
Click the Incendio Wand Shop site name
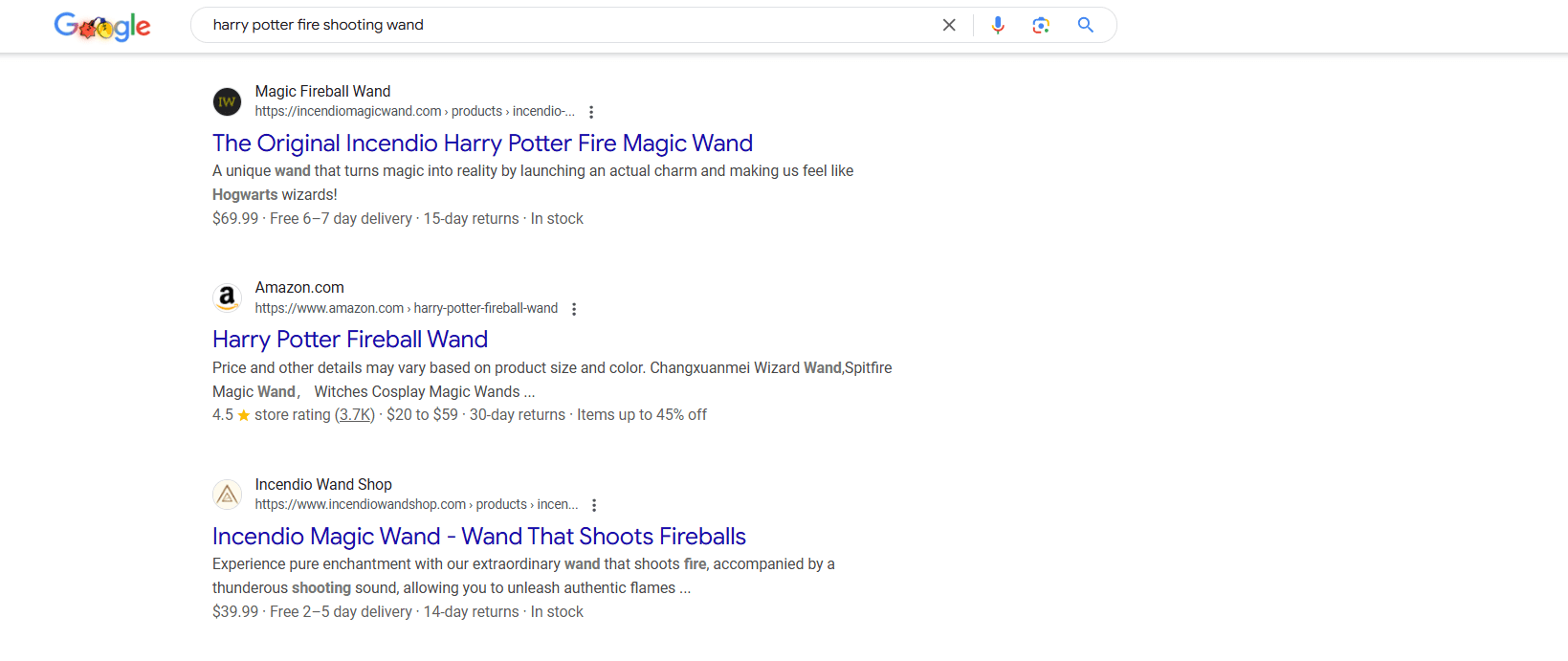coord(323,484)
